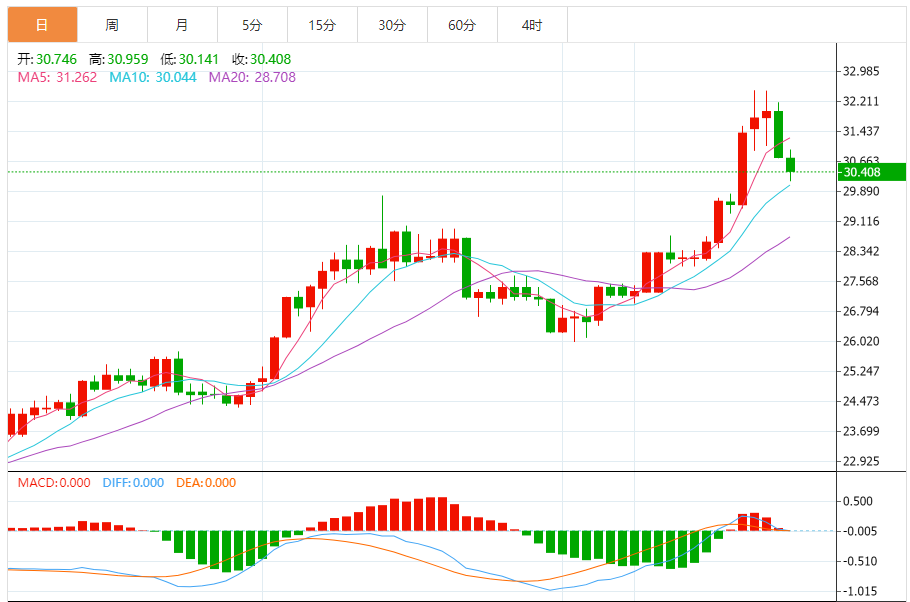The height and width of the screenshot is (602, 910).
Task: Click the 26.794 price axis label
Action: (861, 311)
